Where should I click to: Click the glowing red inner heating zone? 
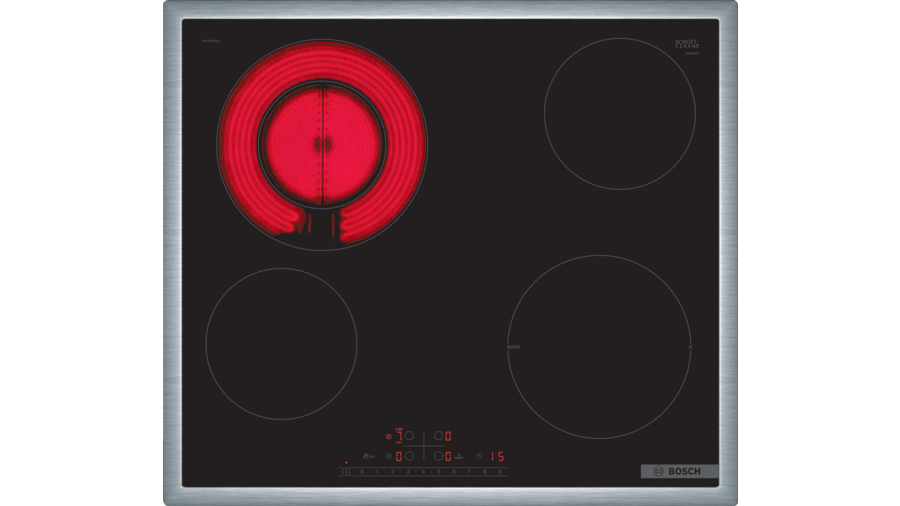coord(322,144)
